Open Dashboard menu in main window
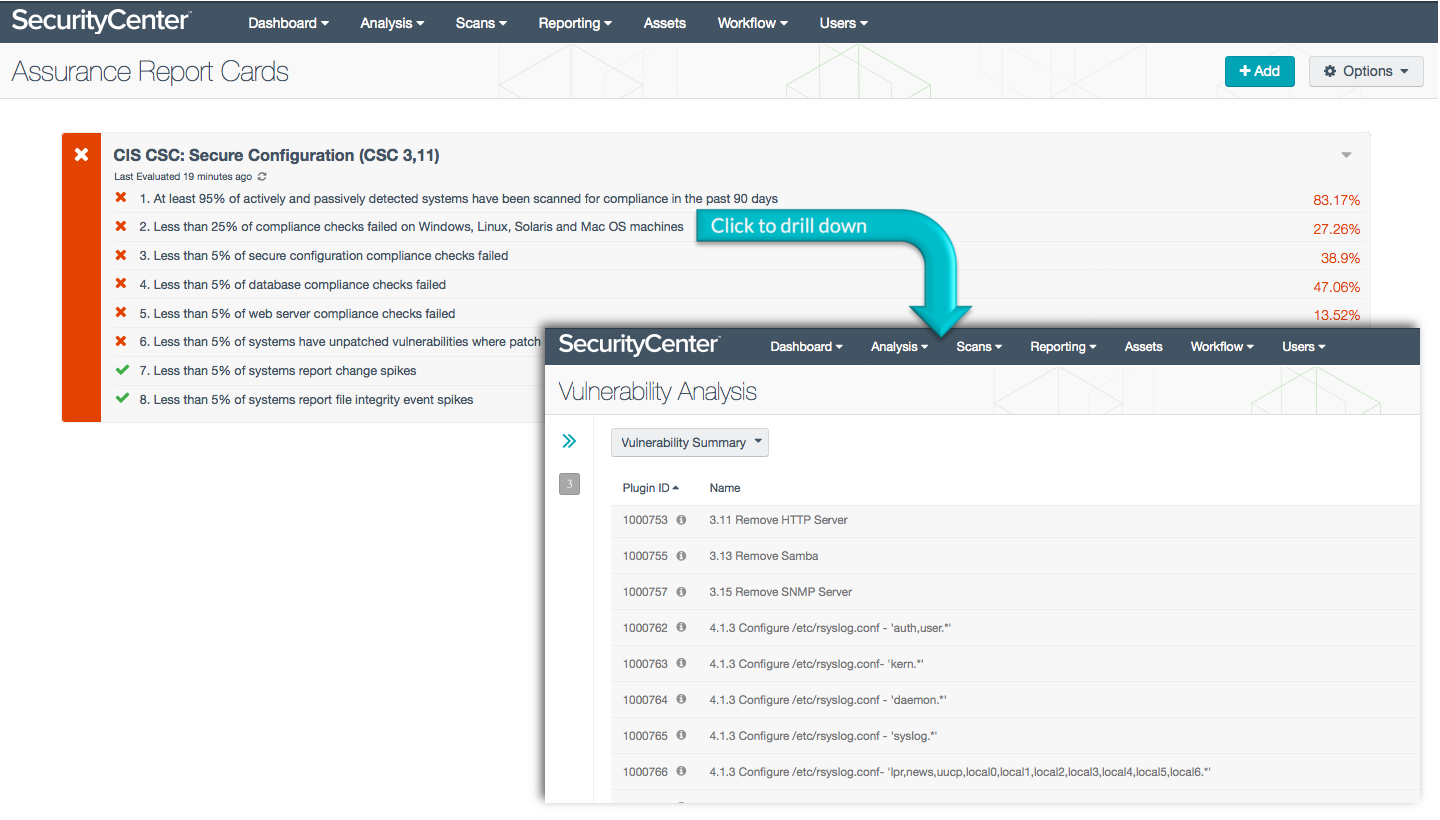The image size is (1440, 820). coord(288,23)
